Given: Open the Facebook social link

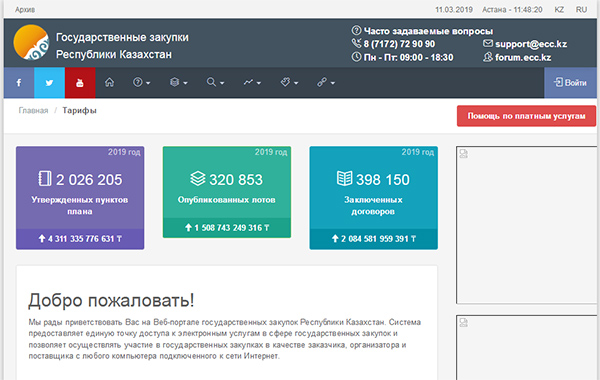Looking at the screenshot, I should [19, 83].
